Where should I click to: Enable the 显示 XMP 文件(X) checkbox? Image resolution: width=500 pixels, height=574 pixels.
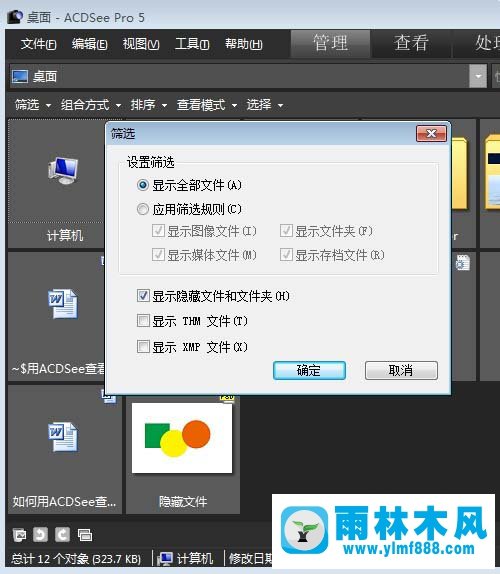pyautogui.click(x=143, y=346)
